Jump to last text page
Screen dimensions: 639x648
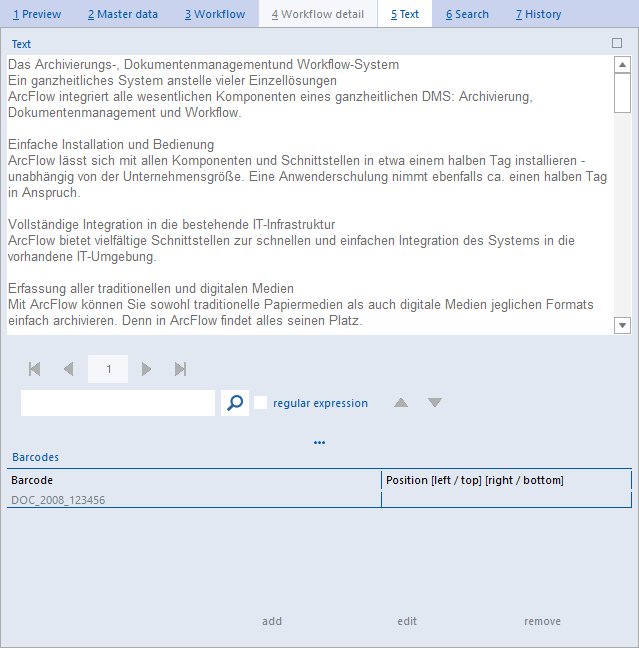181,369
